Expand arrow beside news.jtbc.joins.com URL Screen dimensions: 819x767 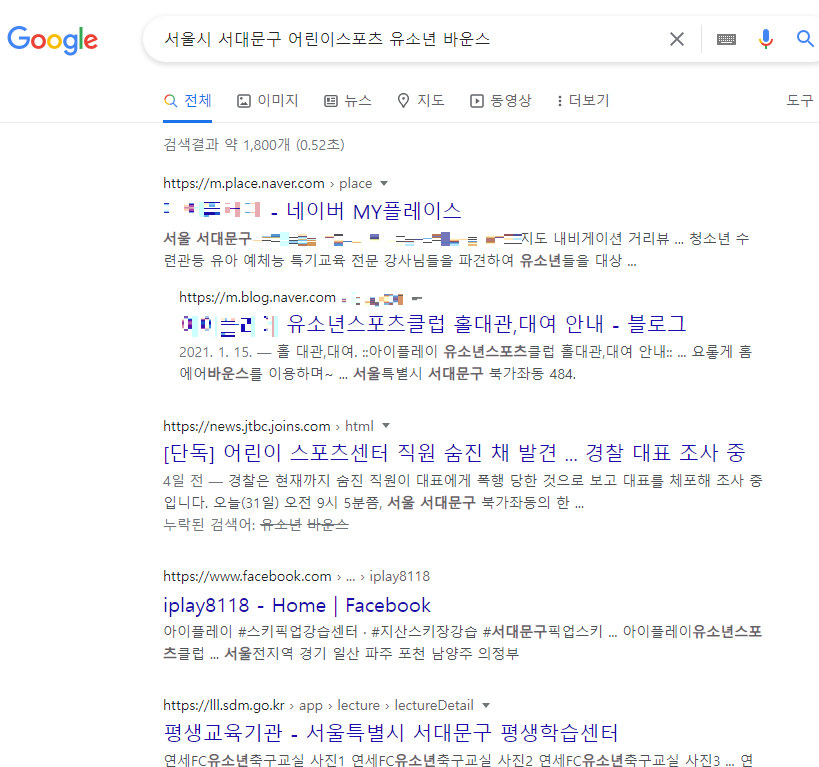pyautogui.click(x=386, y=426)
